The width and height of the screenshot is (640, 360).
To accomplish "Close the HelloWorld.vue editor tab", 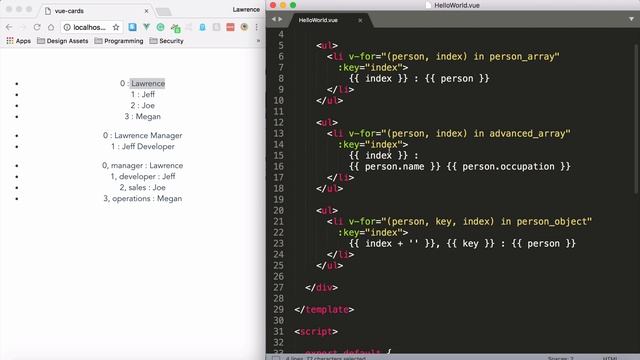I will coord(360,20).
